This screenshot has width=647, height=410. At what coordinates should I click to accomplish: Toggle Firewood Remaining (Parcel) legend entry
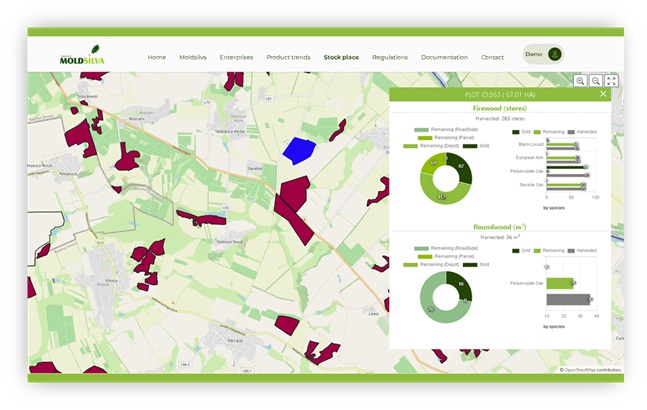(446, 138)
